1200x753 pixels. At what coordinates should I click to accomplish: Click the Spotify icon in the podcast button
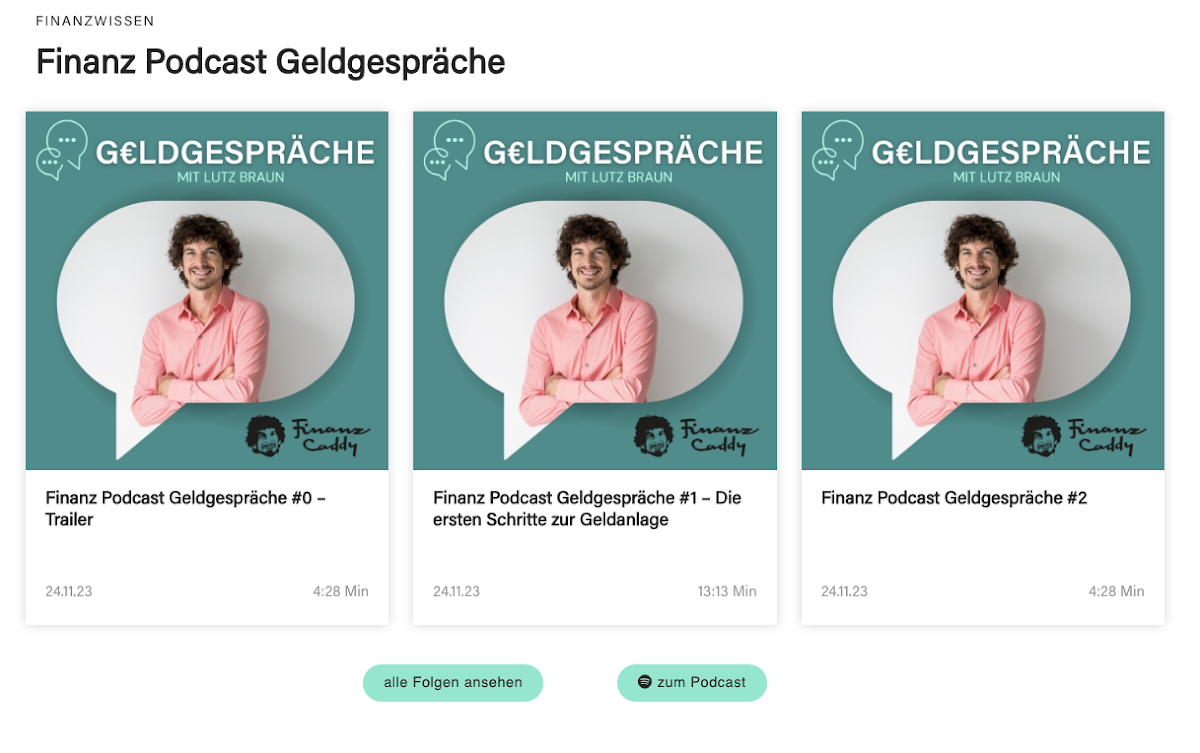[645, 682]
